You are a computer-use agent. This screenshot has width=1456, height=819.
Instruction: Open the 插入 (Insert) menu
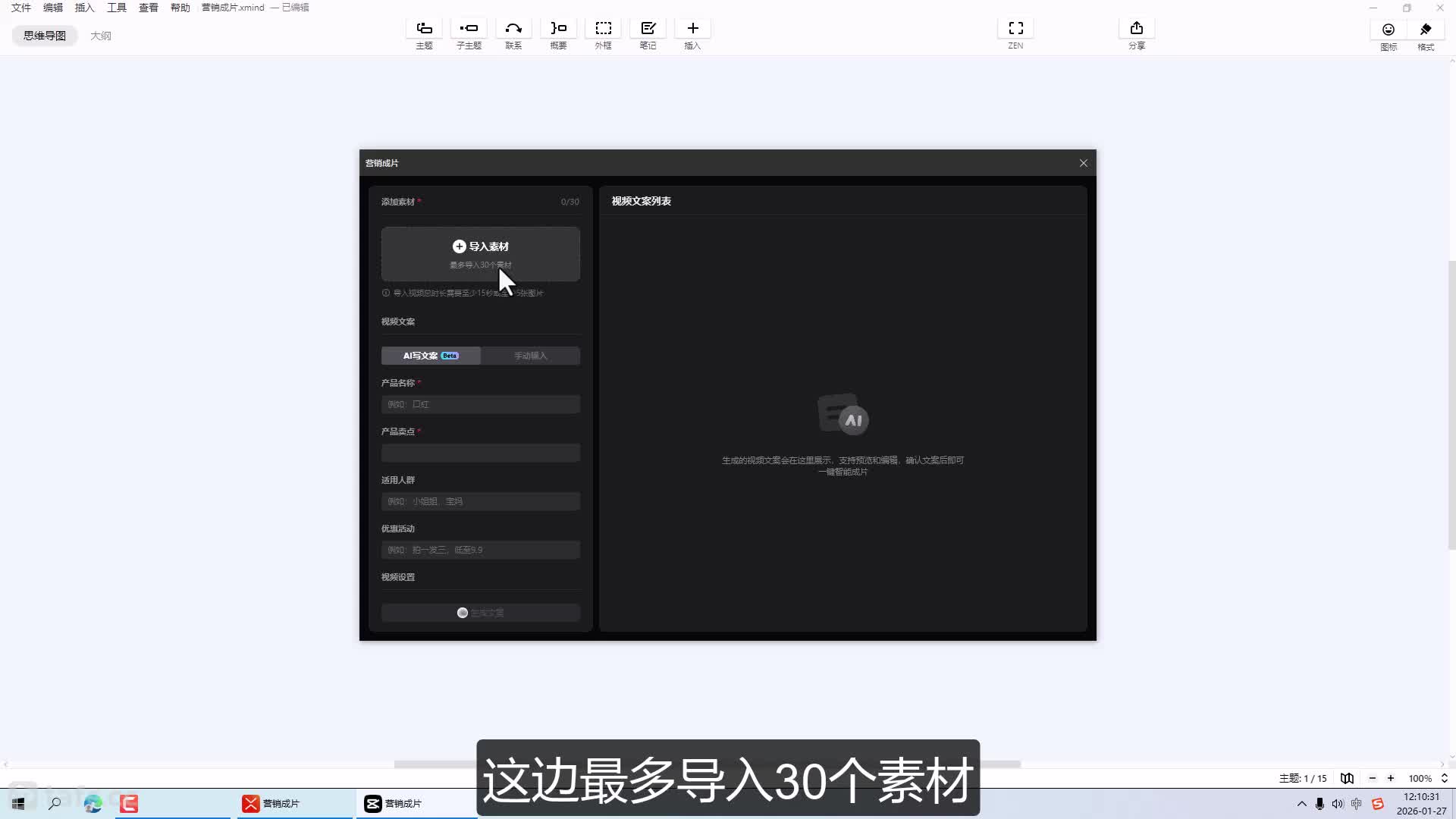pos(83,8)
